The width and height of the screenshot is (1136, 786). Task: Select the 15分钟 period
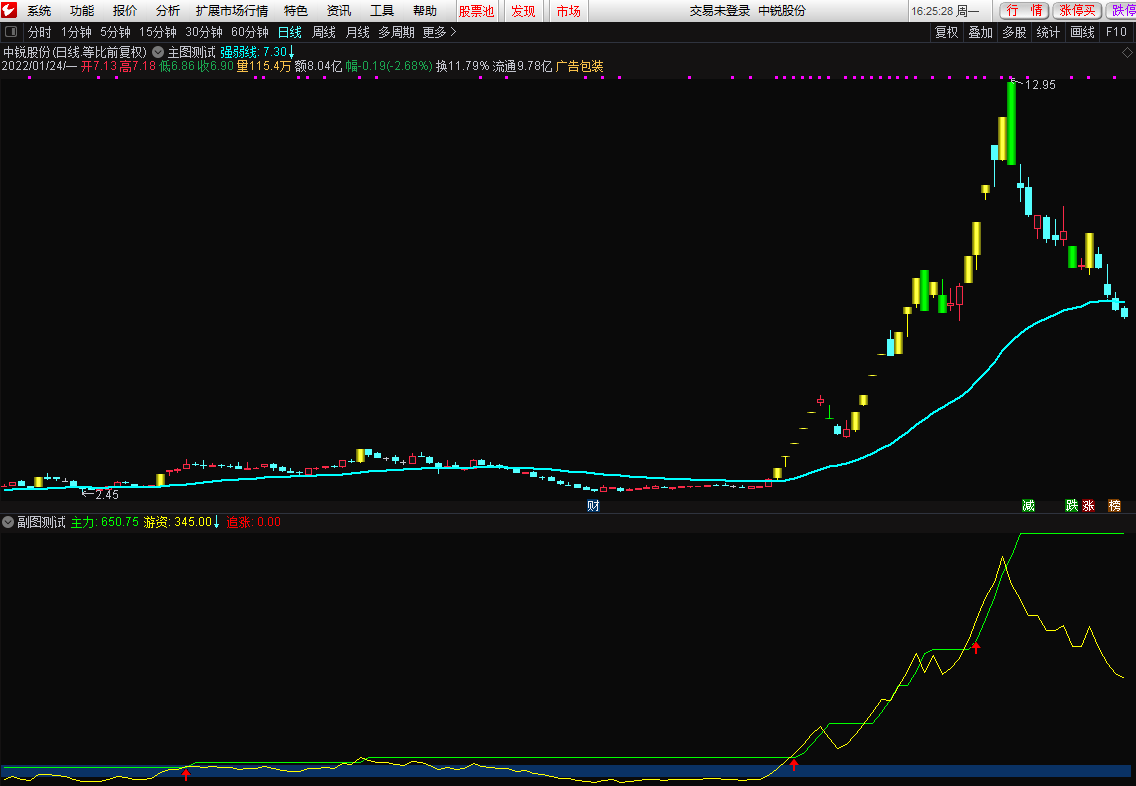pos(157,32)
